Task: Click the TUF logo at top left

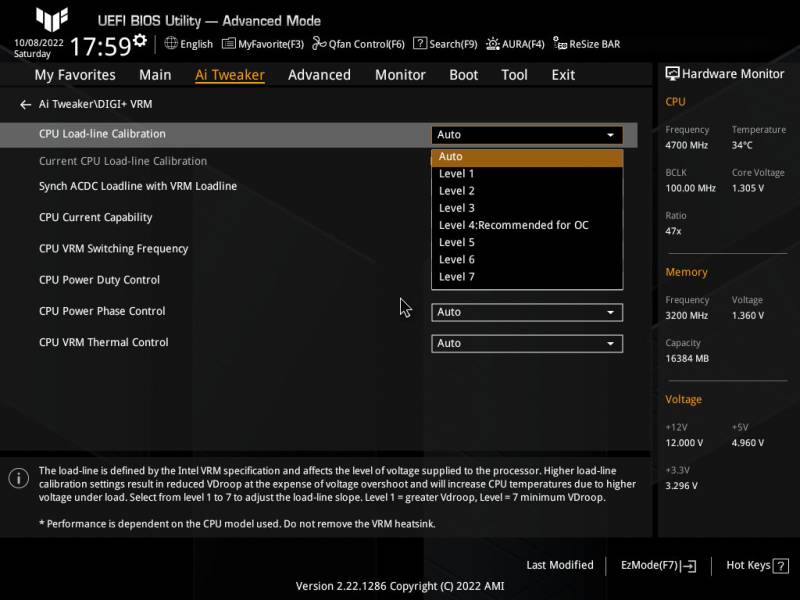Action: click(52, 19)
